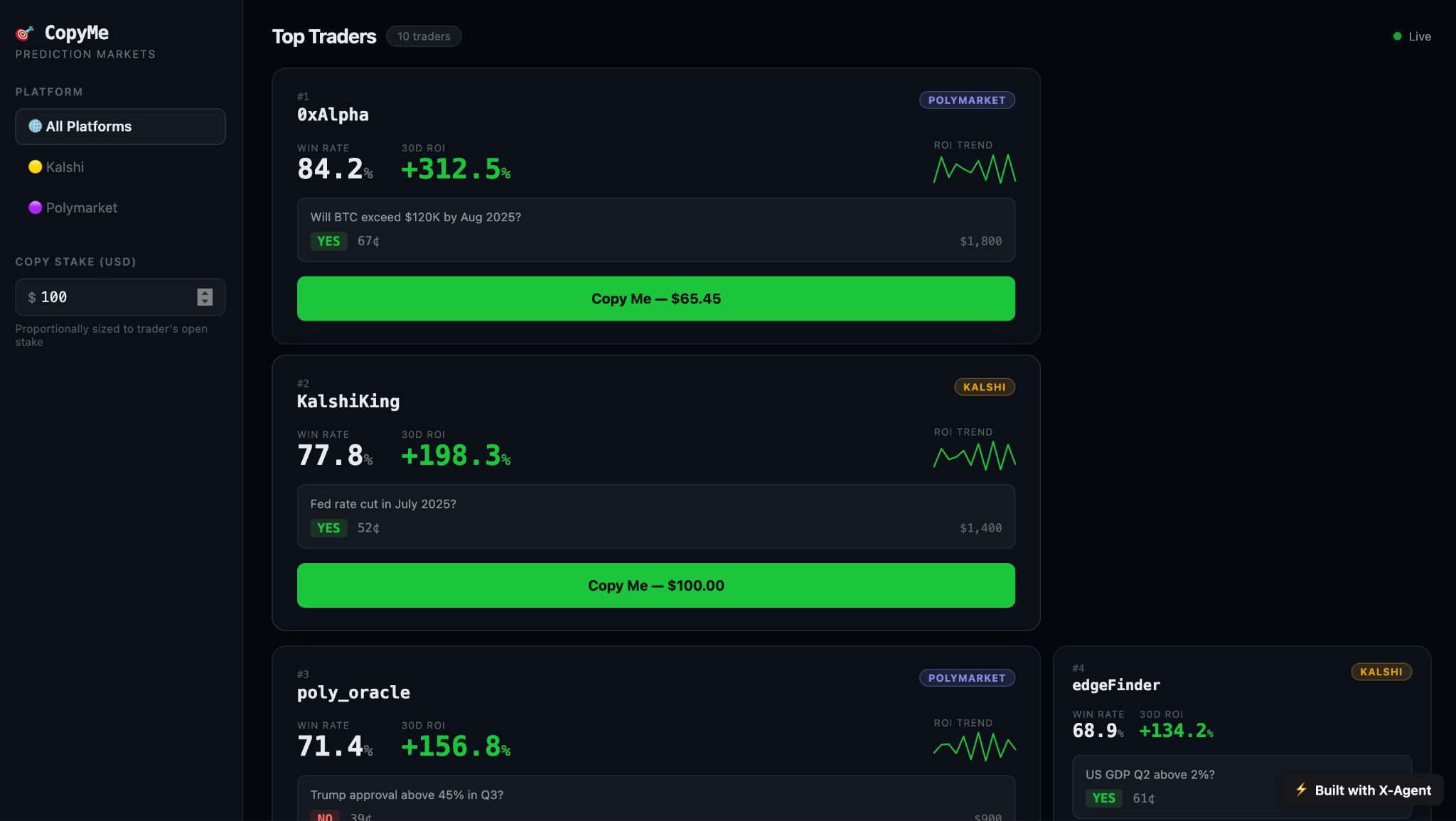Viewport: 1456px width, 821px height.
Task: Click US GDP Q2 above 2% market
Action: coord(1150,775)
